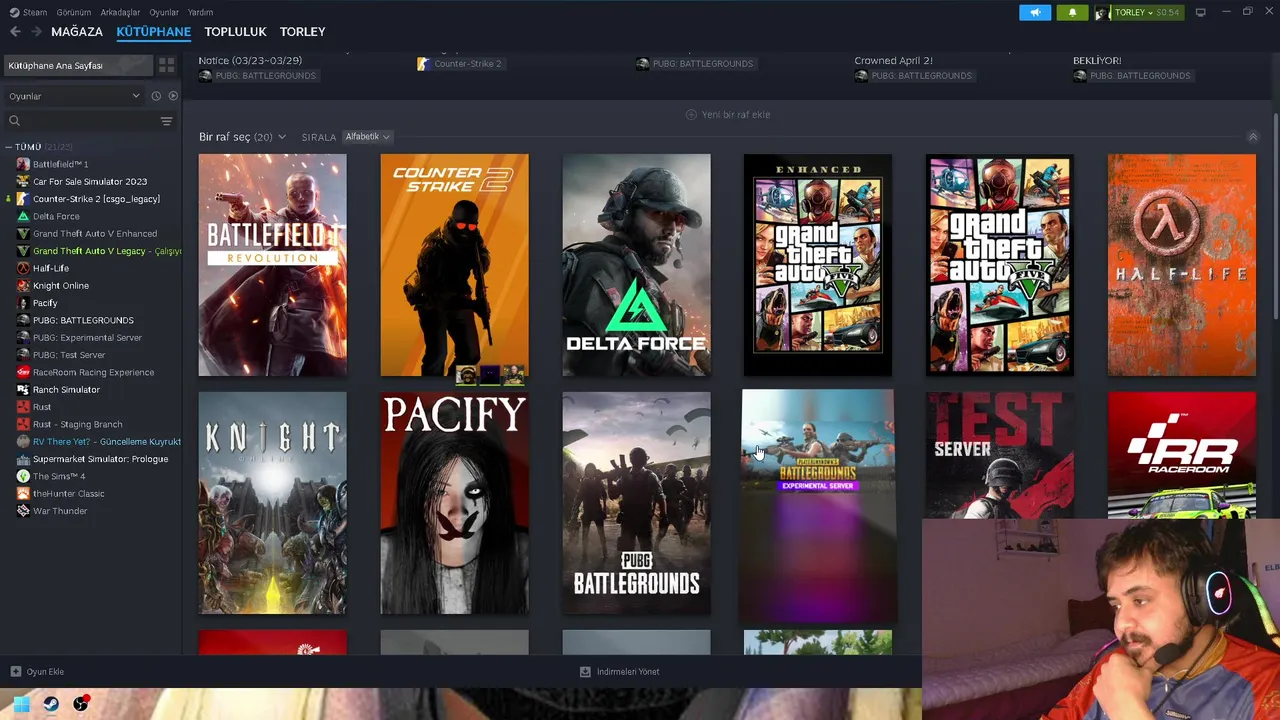Screen dimensions: 1280x720
Task: Collapse the TÜMÜ games list
Action: (8, 147)
